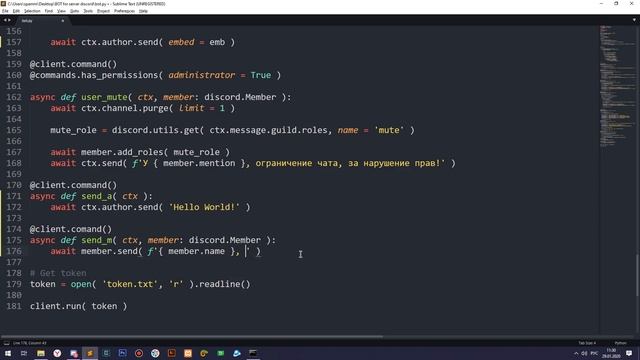Change Python syntax in status bar

coord(620,343)
